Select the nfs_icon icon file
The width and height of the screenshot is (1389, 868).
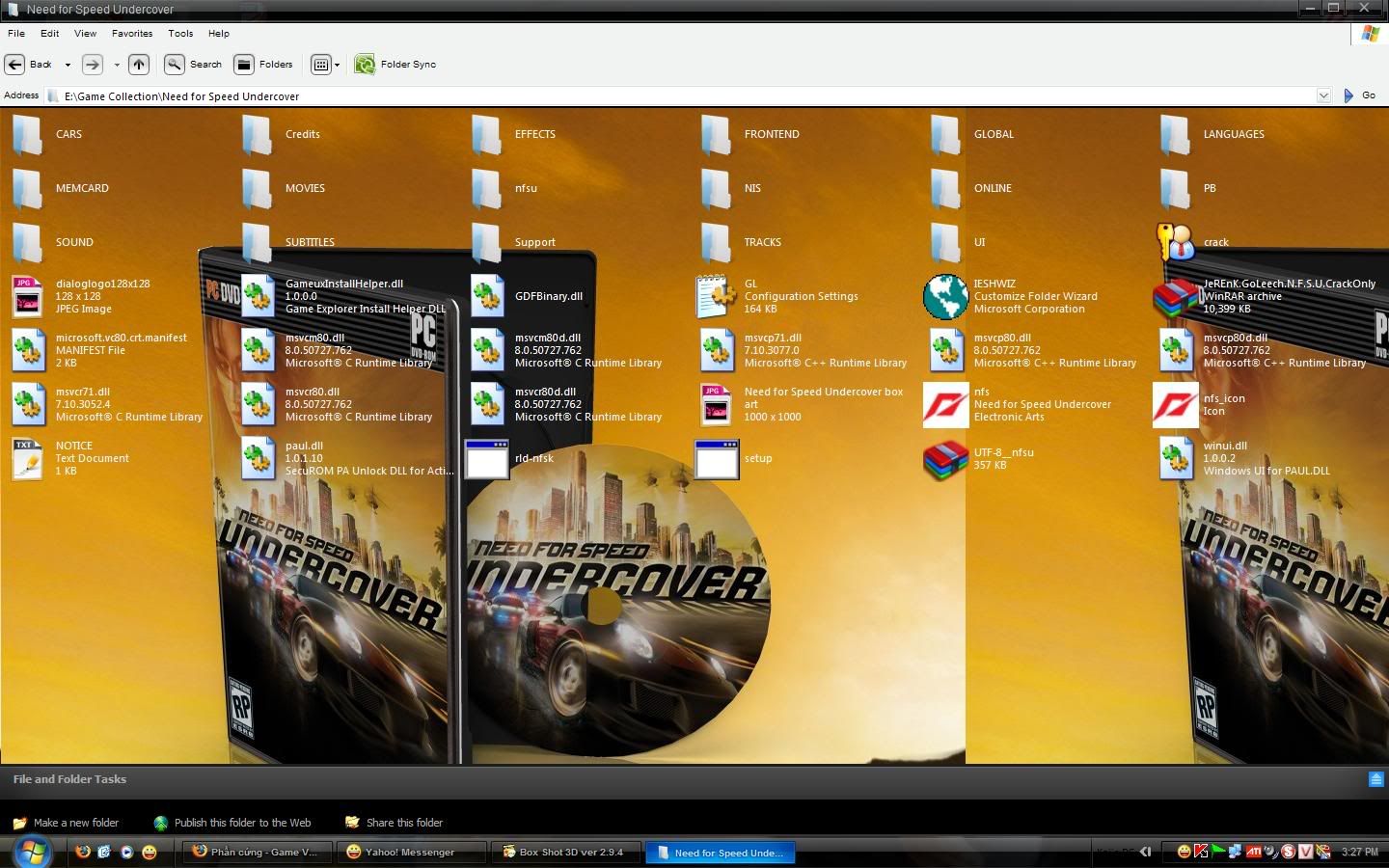(1200, 404)
